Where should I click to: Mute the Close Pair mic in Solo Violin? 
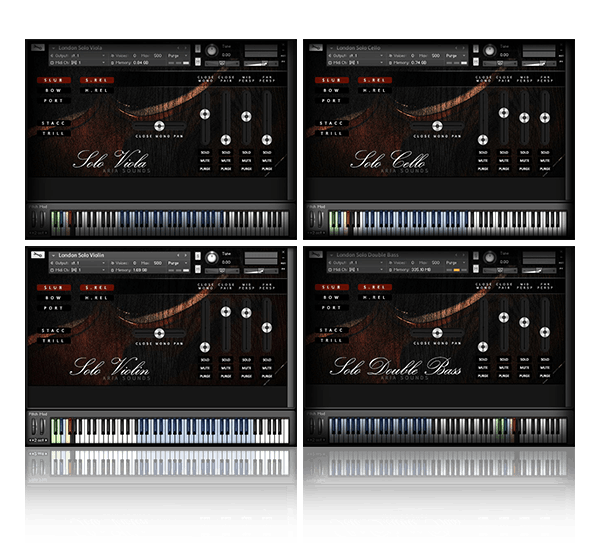coord(226,368)
